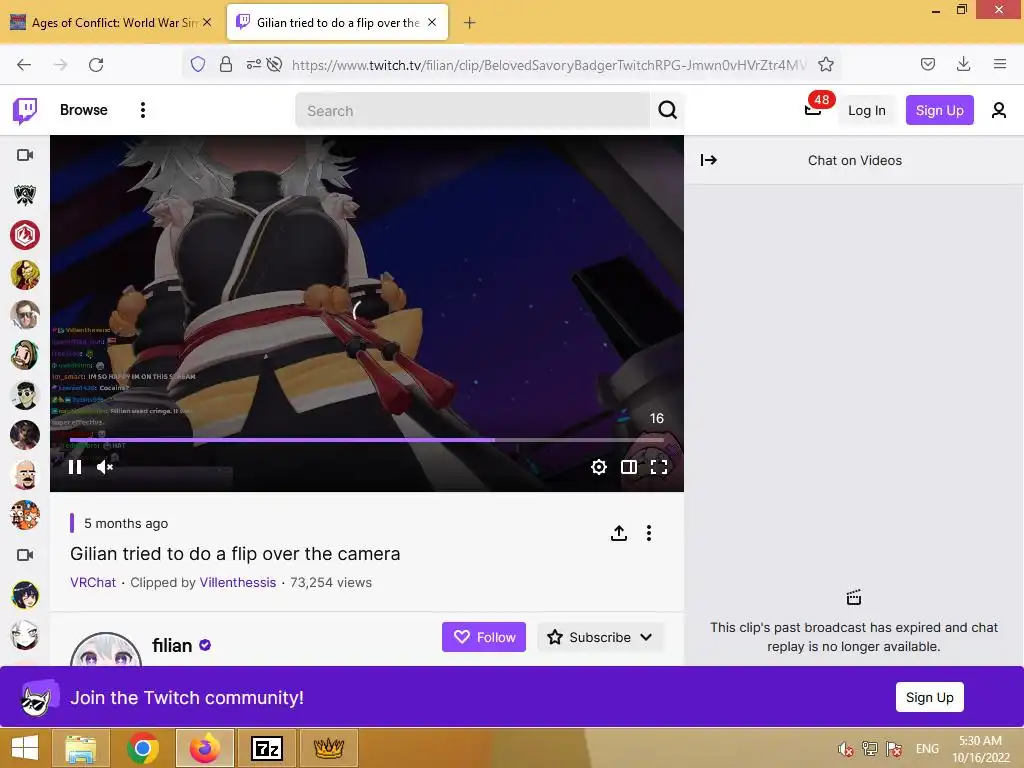
Task: Click the Twitch logo home icon
Action: point(25,110)
